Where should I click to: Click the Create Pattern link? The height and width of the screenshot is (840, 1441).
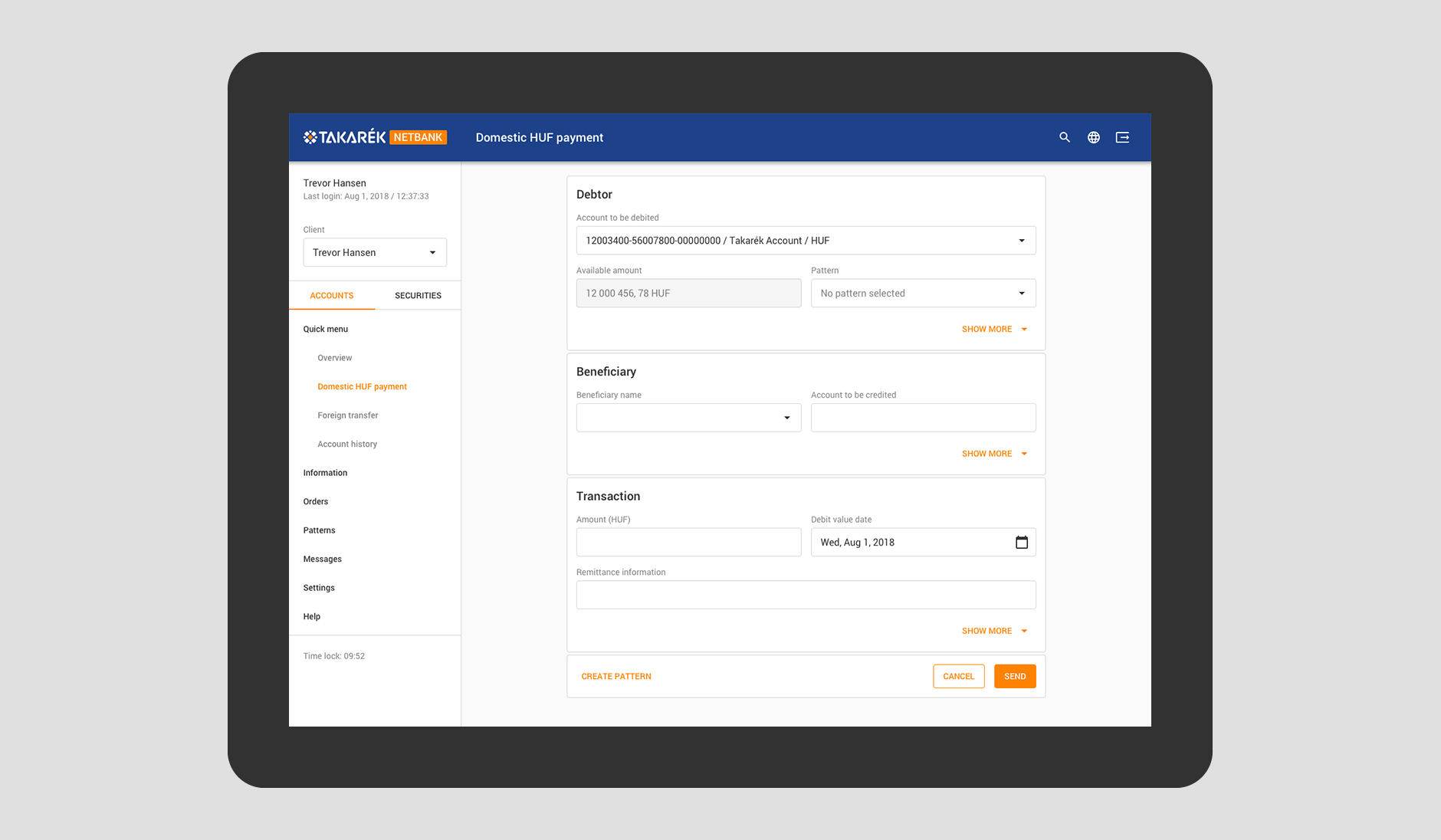(616, 676)
